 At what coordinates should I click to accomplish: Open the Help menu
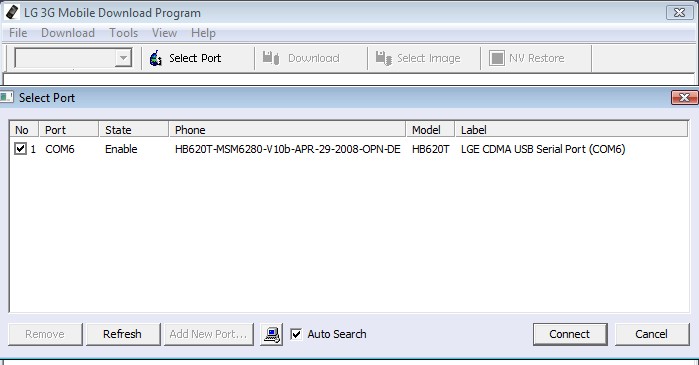[x=203, y=33]
